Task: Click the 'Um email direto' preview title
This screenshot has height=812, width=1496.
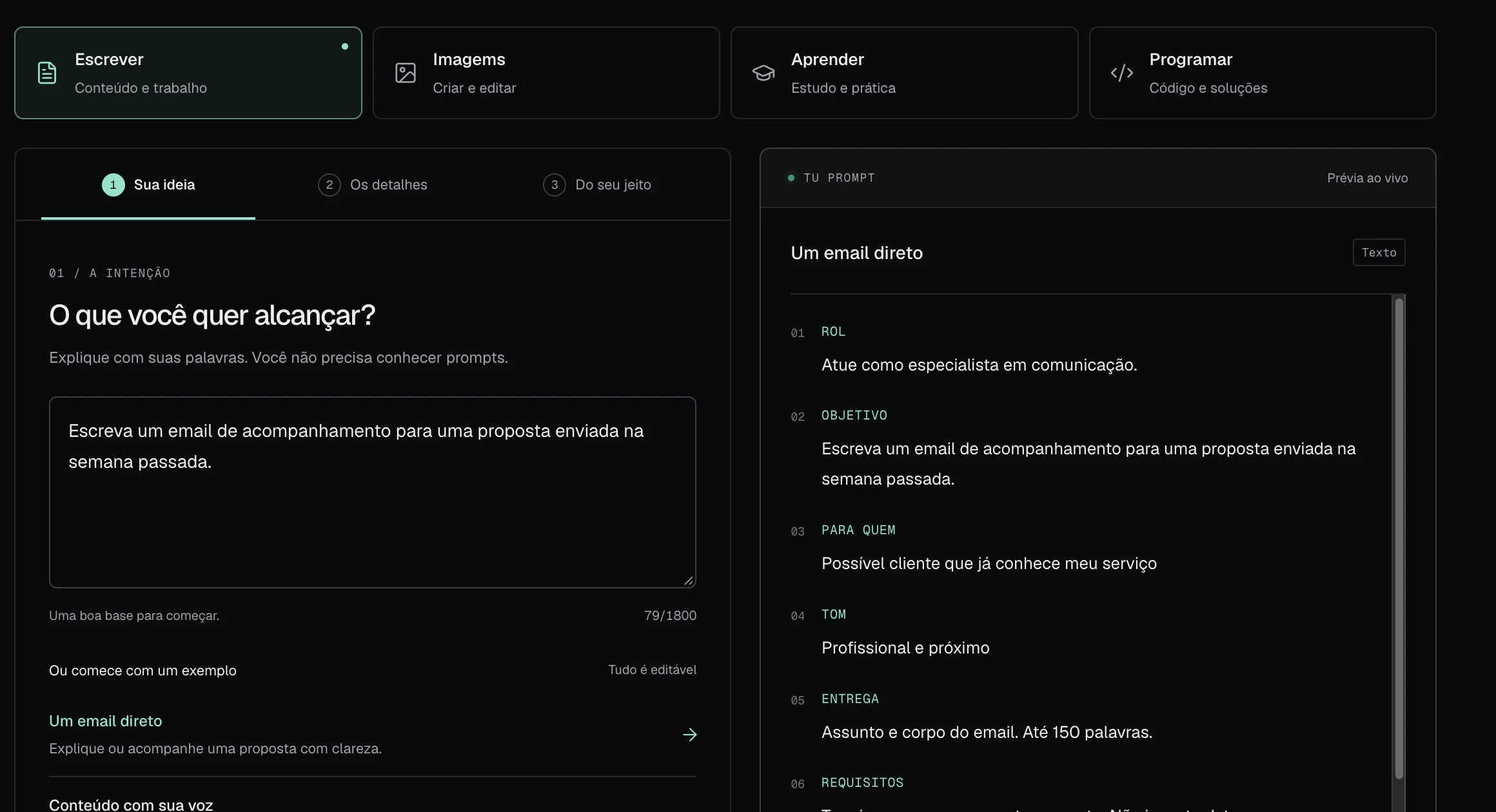Action: pyautogui.click(x=856, y=253)
